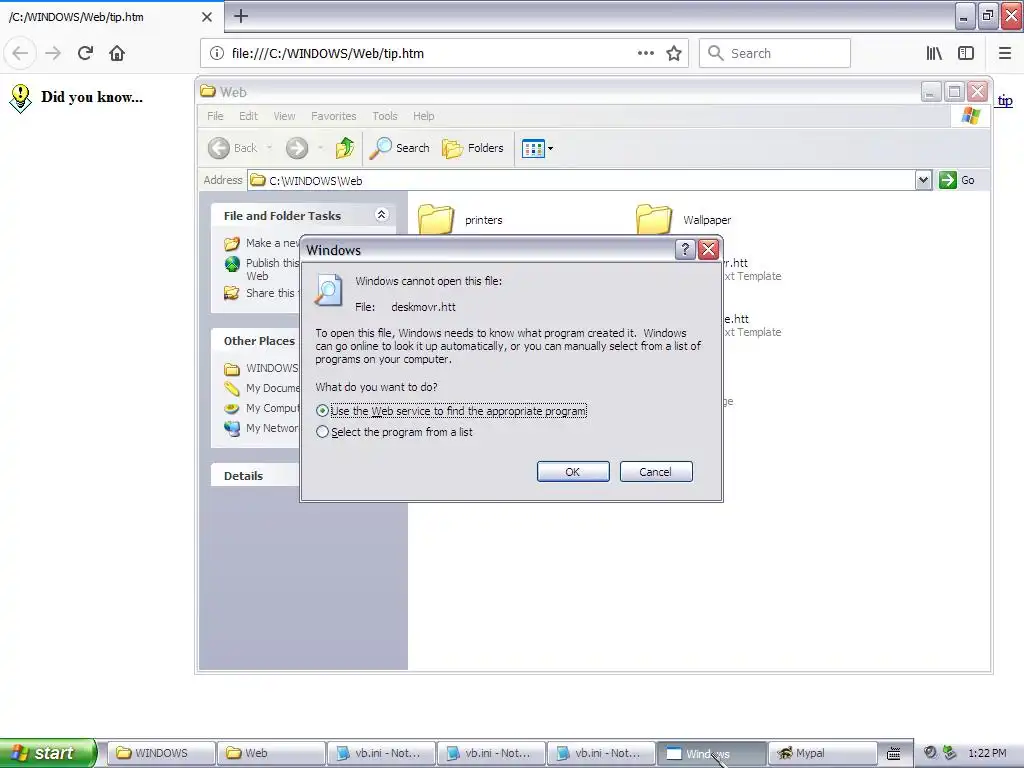Click Make a new folder task
1024x768 pixels.
point(261,243)
